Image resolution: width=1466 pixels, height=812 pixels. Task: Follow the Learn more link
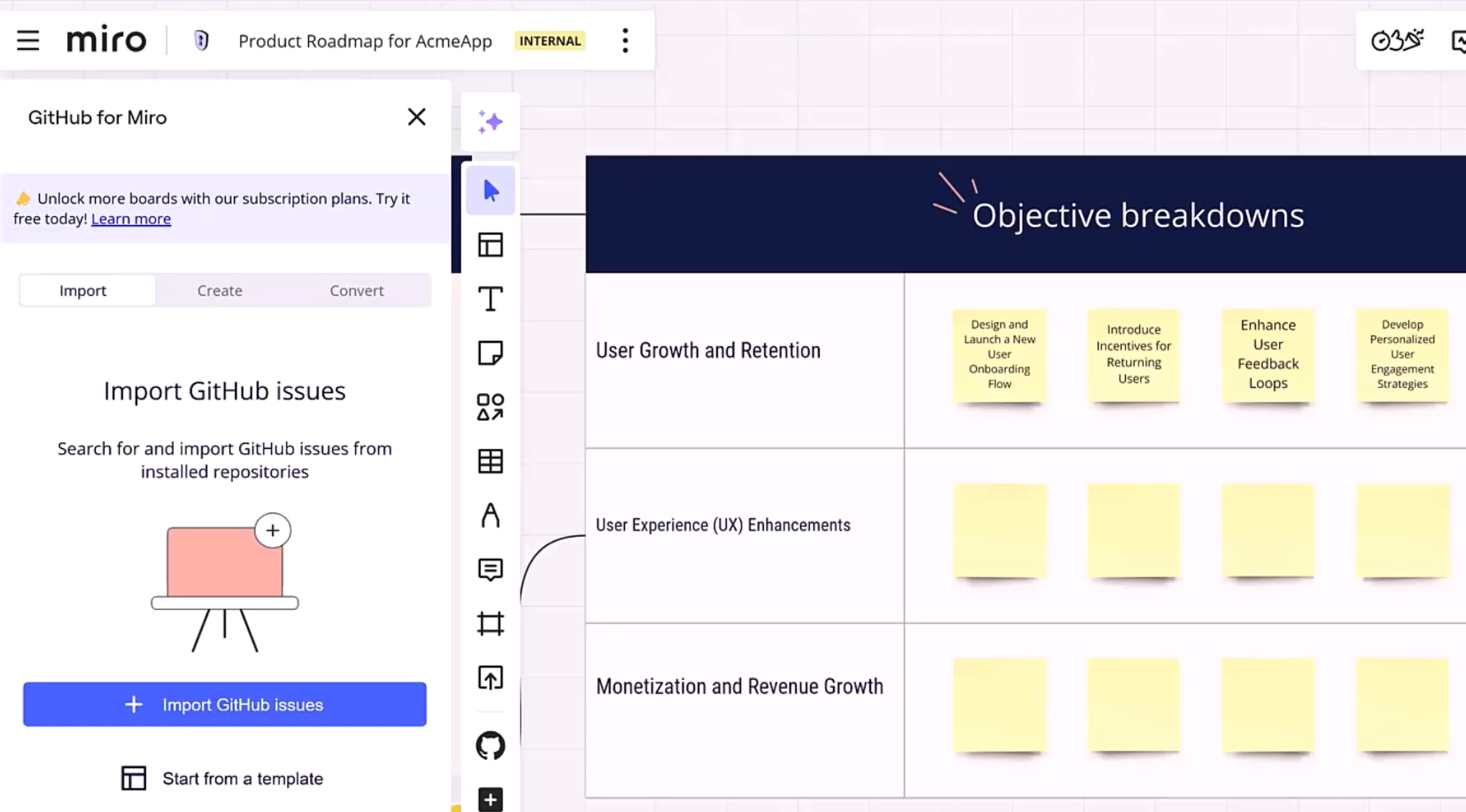[x=131, y=219]
